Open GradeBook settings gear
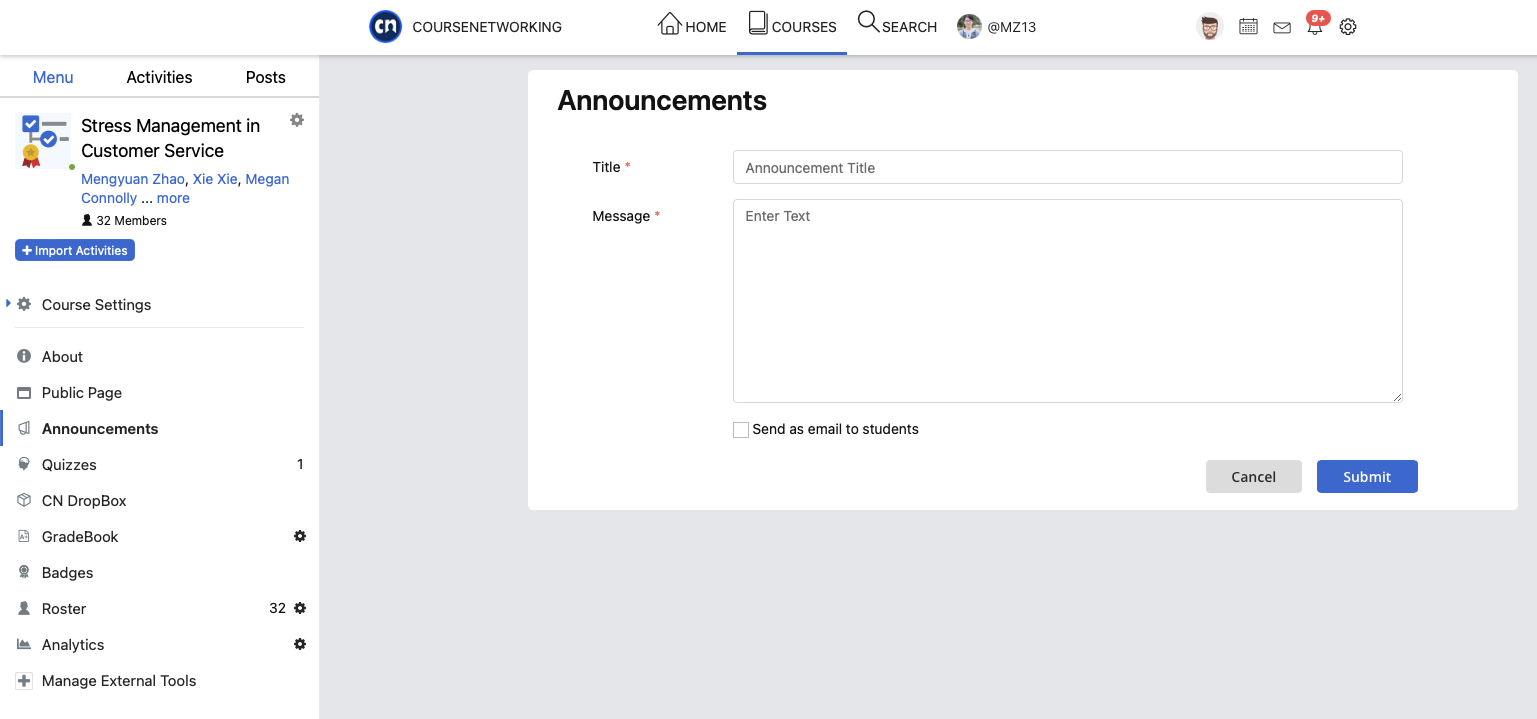Screen dimensions: 1537x719 [x=300, y=536]
